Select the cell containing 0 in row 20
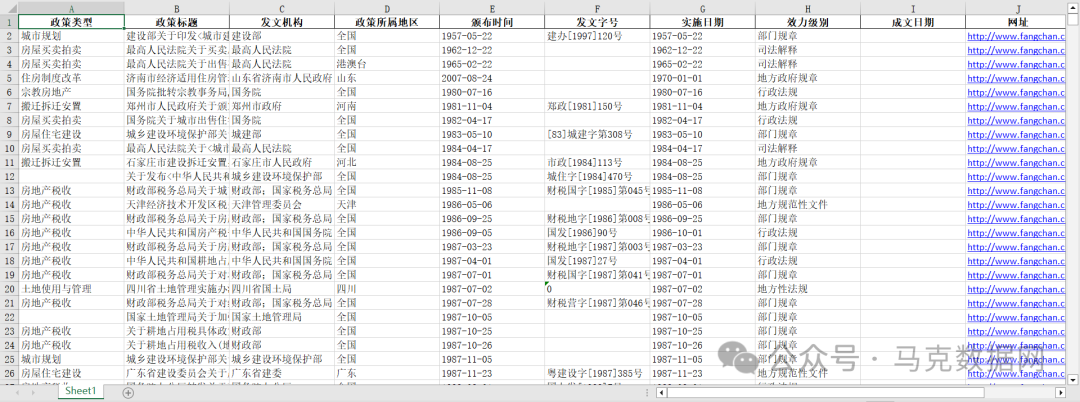The image size is (1080, 402). click(597, 288)
